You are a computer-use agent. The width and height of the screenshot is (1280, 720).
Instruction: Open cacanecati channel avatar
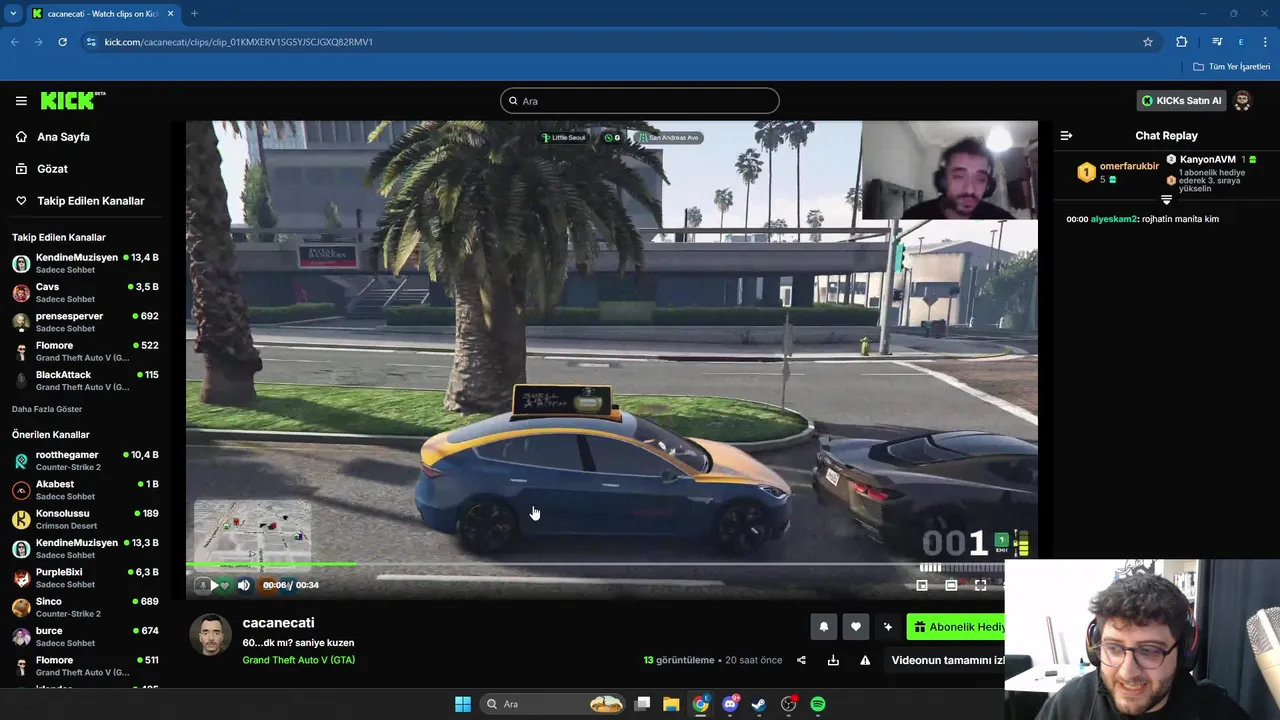click(210, 635)
